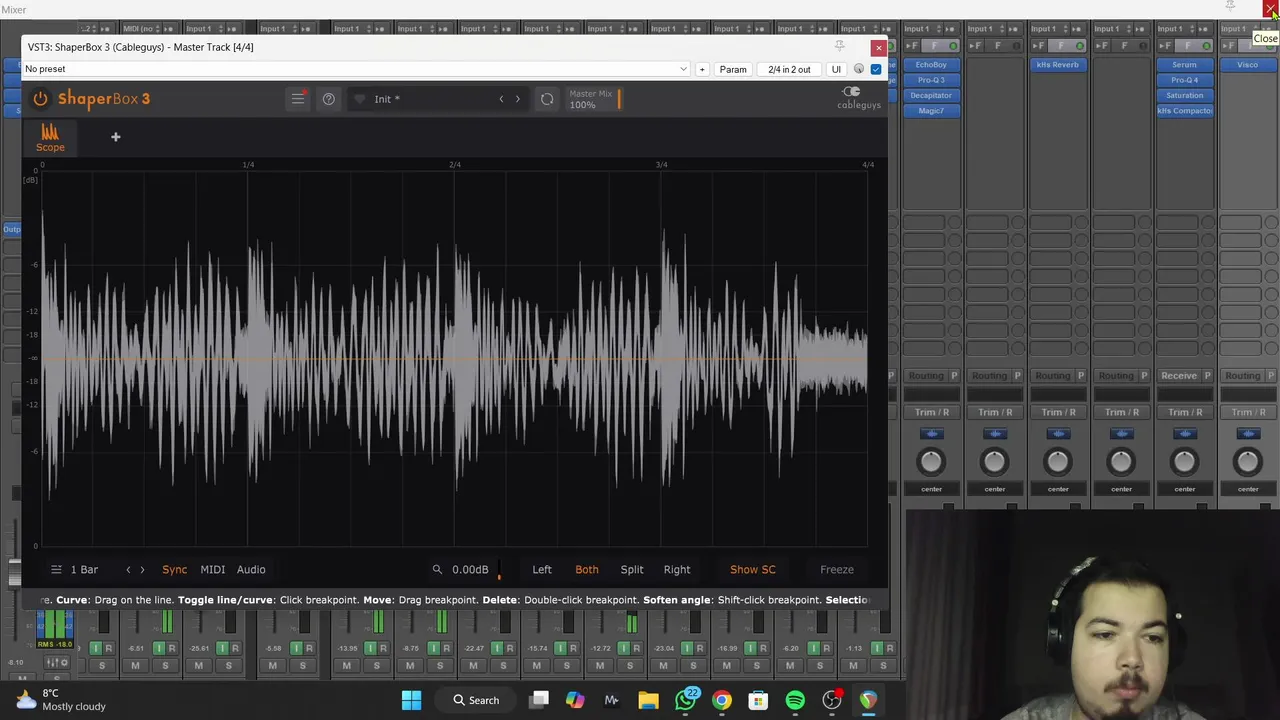
Task: Open the No preset dropdown
Action: pyautogui.click(x=356, y=69)
